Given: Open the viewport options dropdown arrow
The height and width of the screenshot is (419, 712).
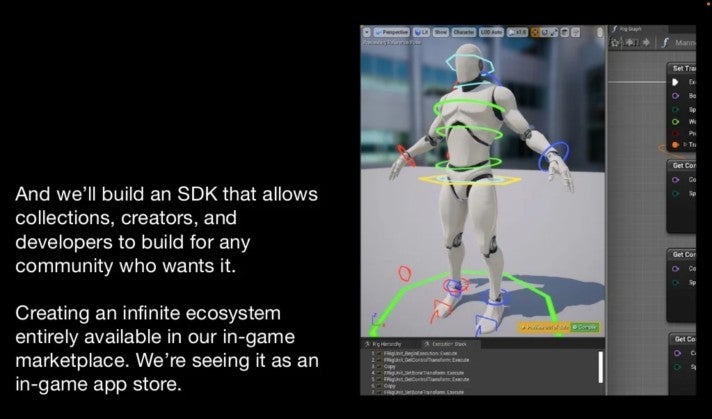Looking at the screenshot, I should pyautogui.click(x=366, y=32).
